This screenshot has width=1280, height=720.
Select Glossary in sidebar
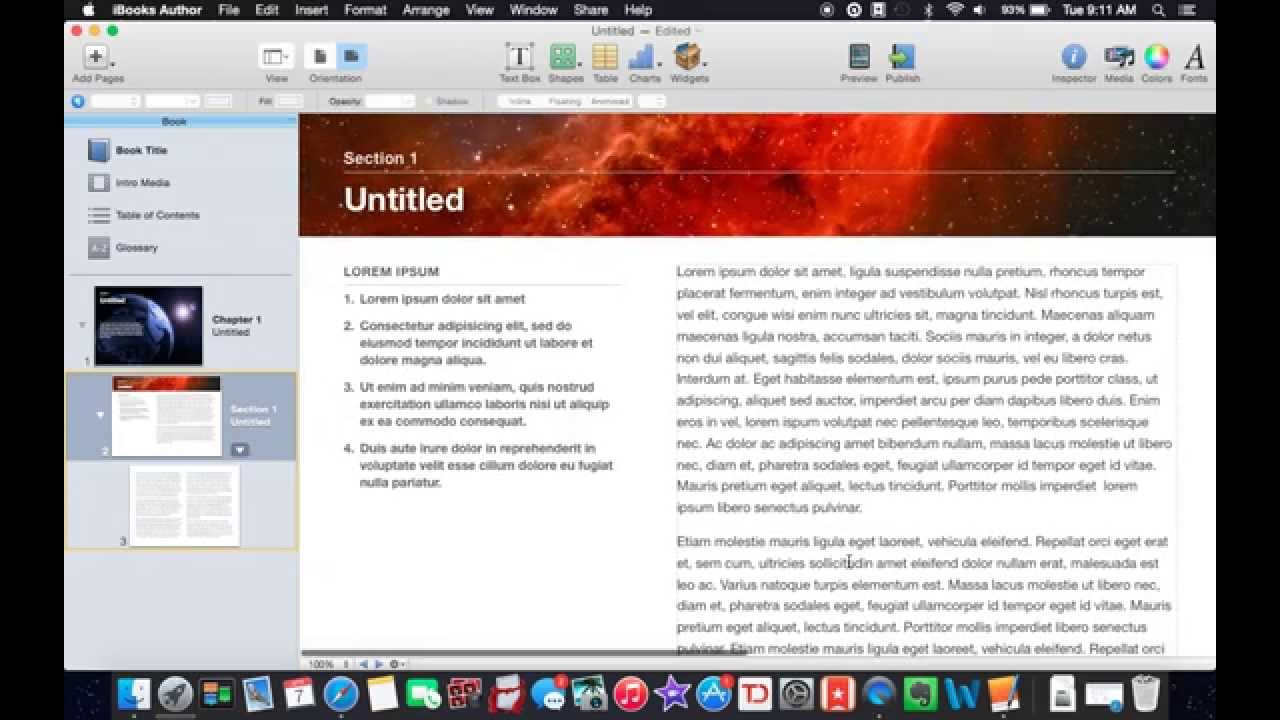click(x=136, y=247)
